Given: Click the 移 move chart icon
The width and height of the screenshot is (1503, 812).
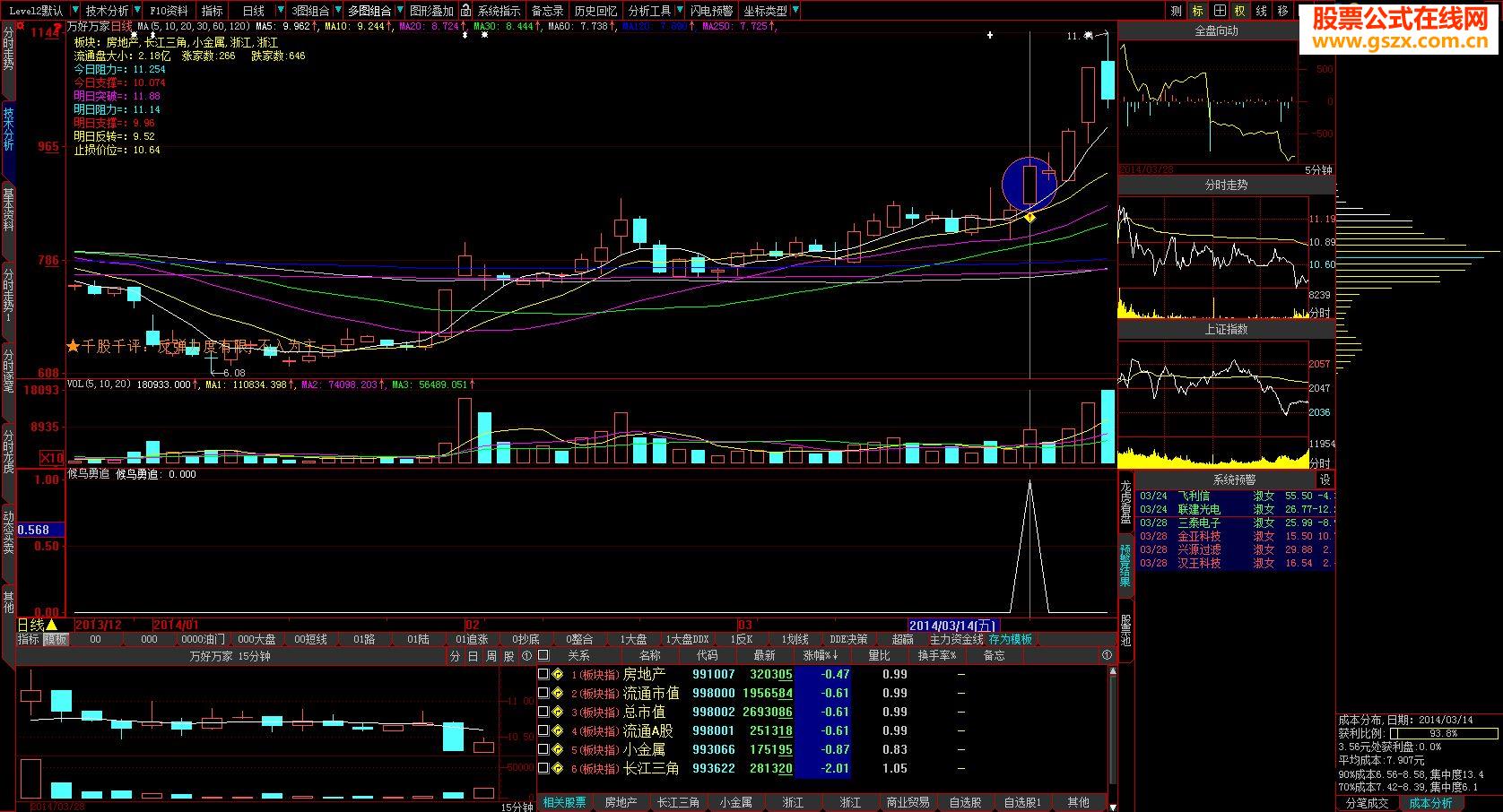Looking at the screenshot, I should click(1283, 11).
